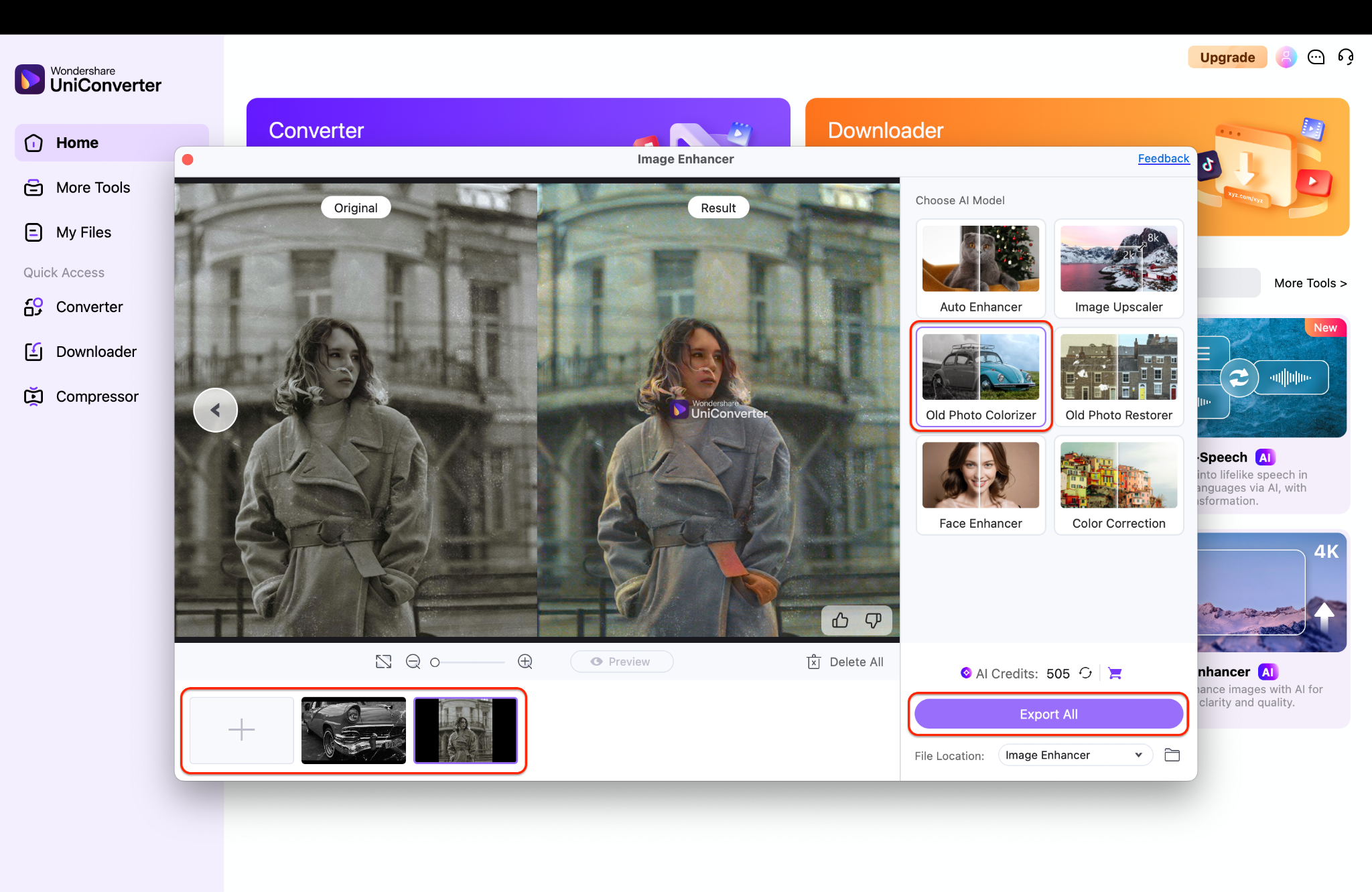
Task: Click the fit-to-window icon
Action: (383, 662)
